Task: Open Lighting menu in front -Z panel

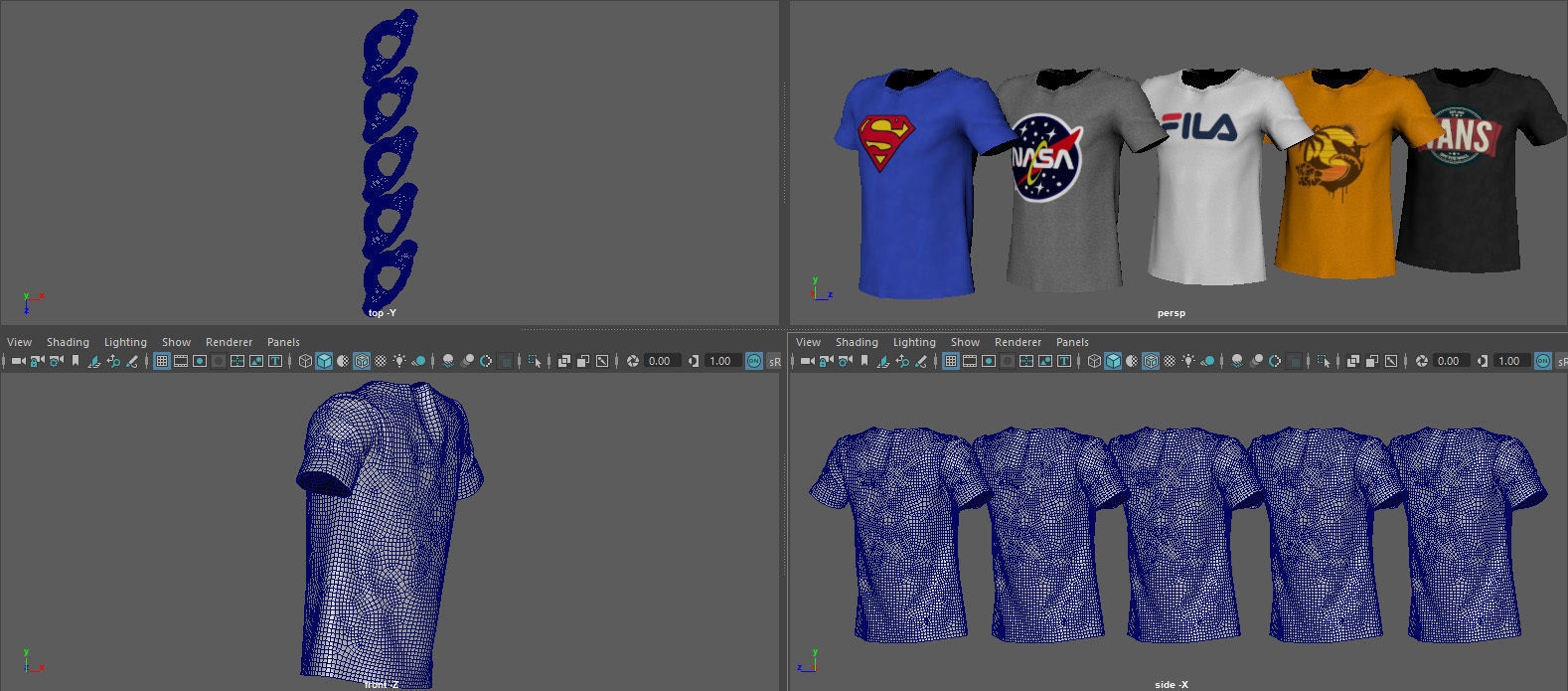Action: (x=125, y=342)
